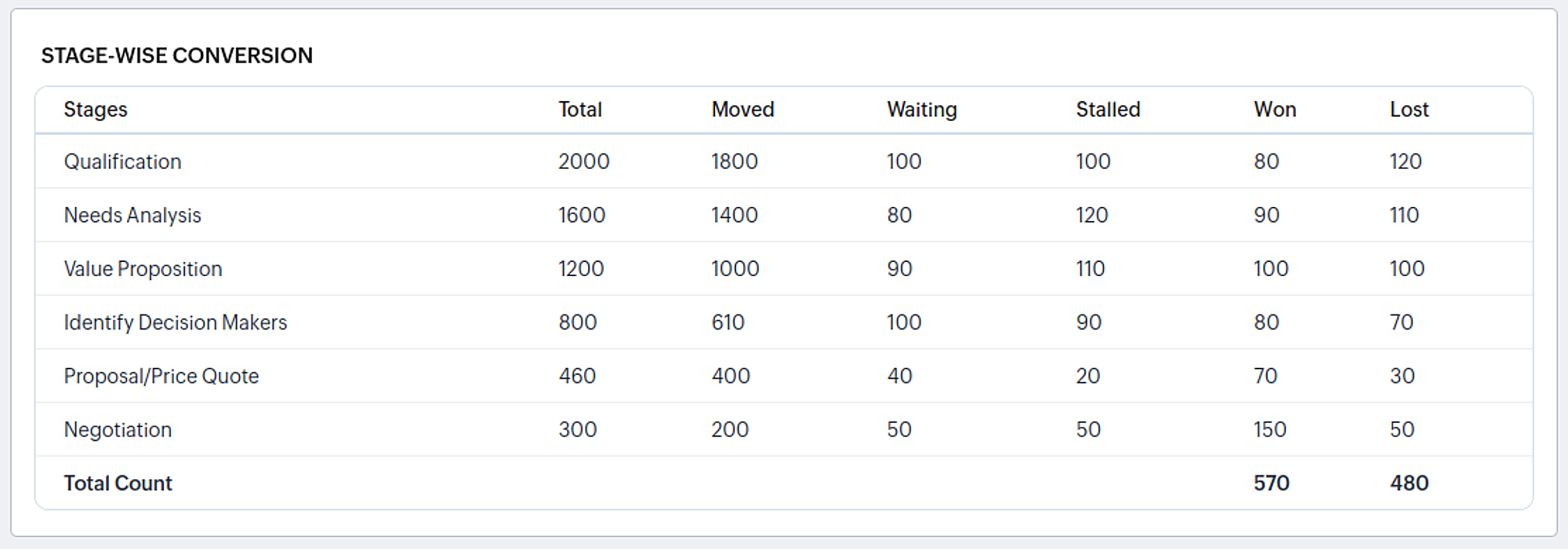The image size is (1568, 549).
Task: Open the Proposal/Price Quote stage
Action: click(162, 376)
